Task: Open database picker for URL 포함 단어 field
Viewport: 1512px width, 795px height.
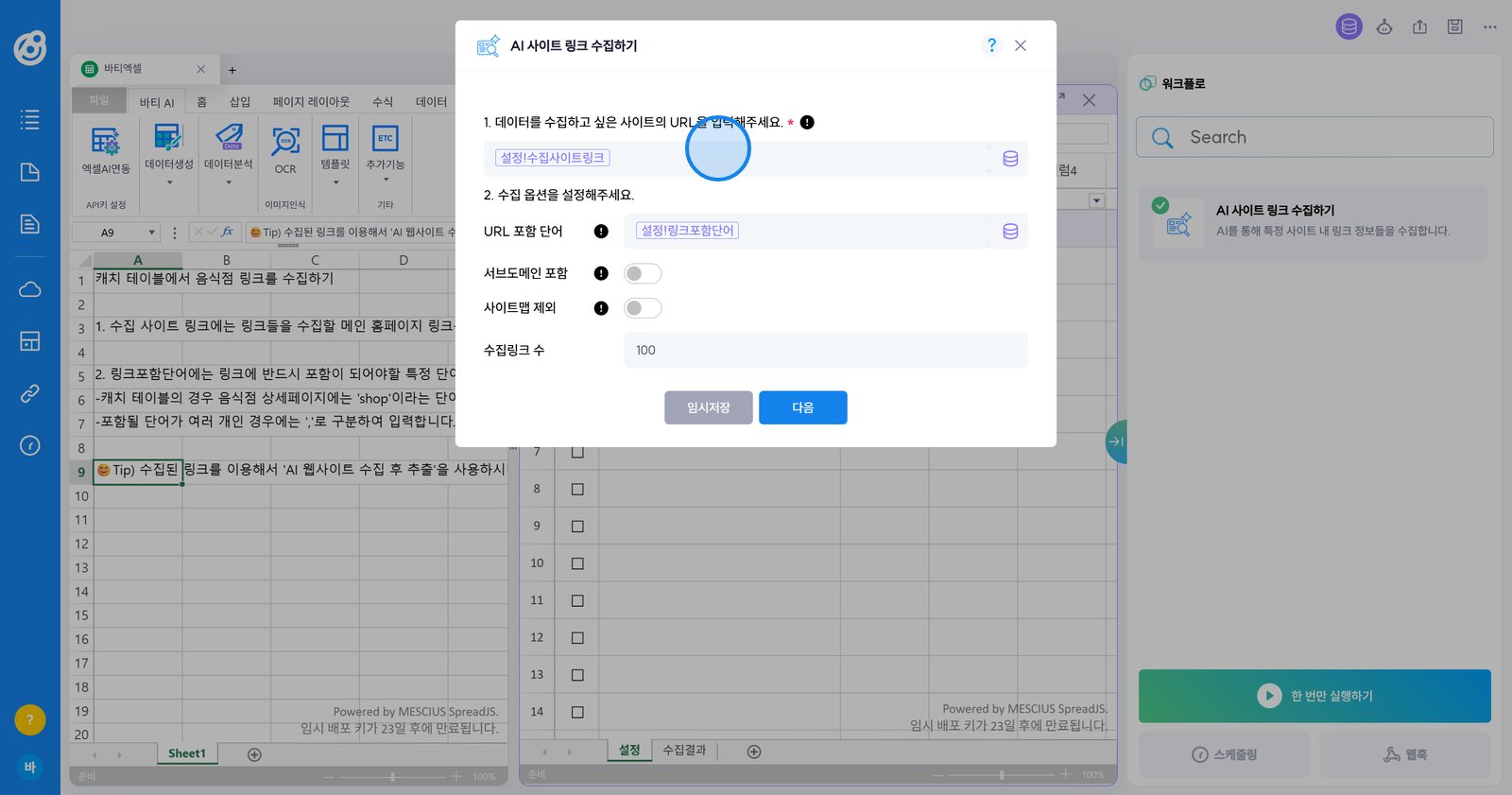Action: (x=1010, y=232)
